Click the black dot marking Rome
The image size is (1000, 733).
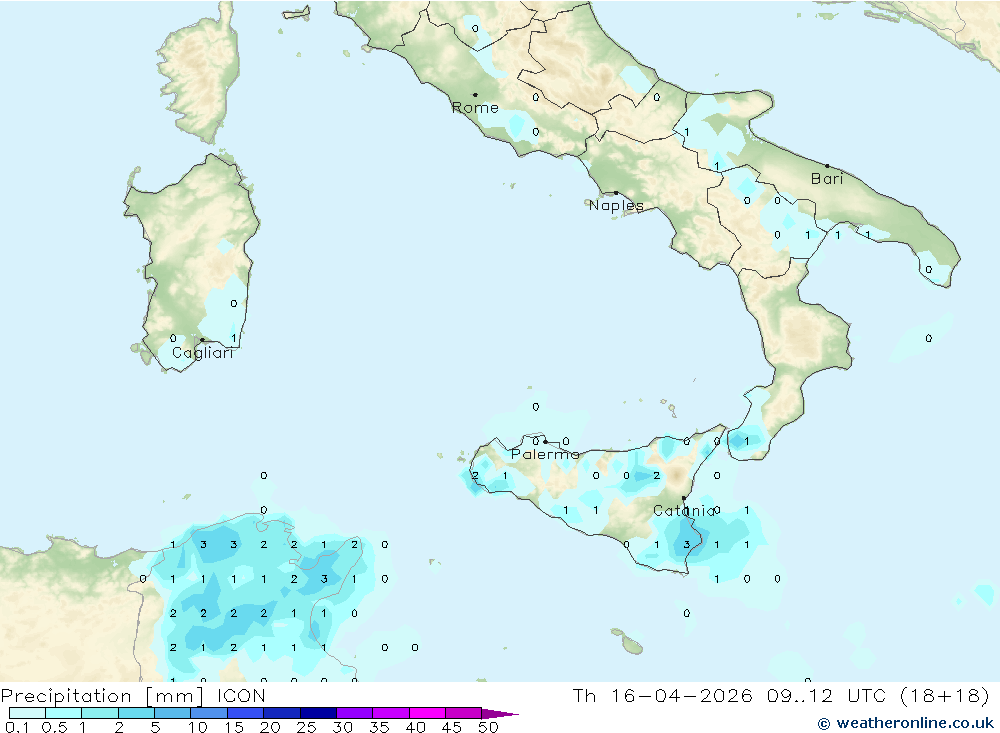(x=475, y=95)
